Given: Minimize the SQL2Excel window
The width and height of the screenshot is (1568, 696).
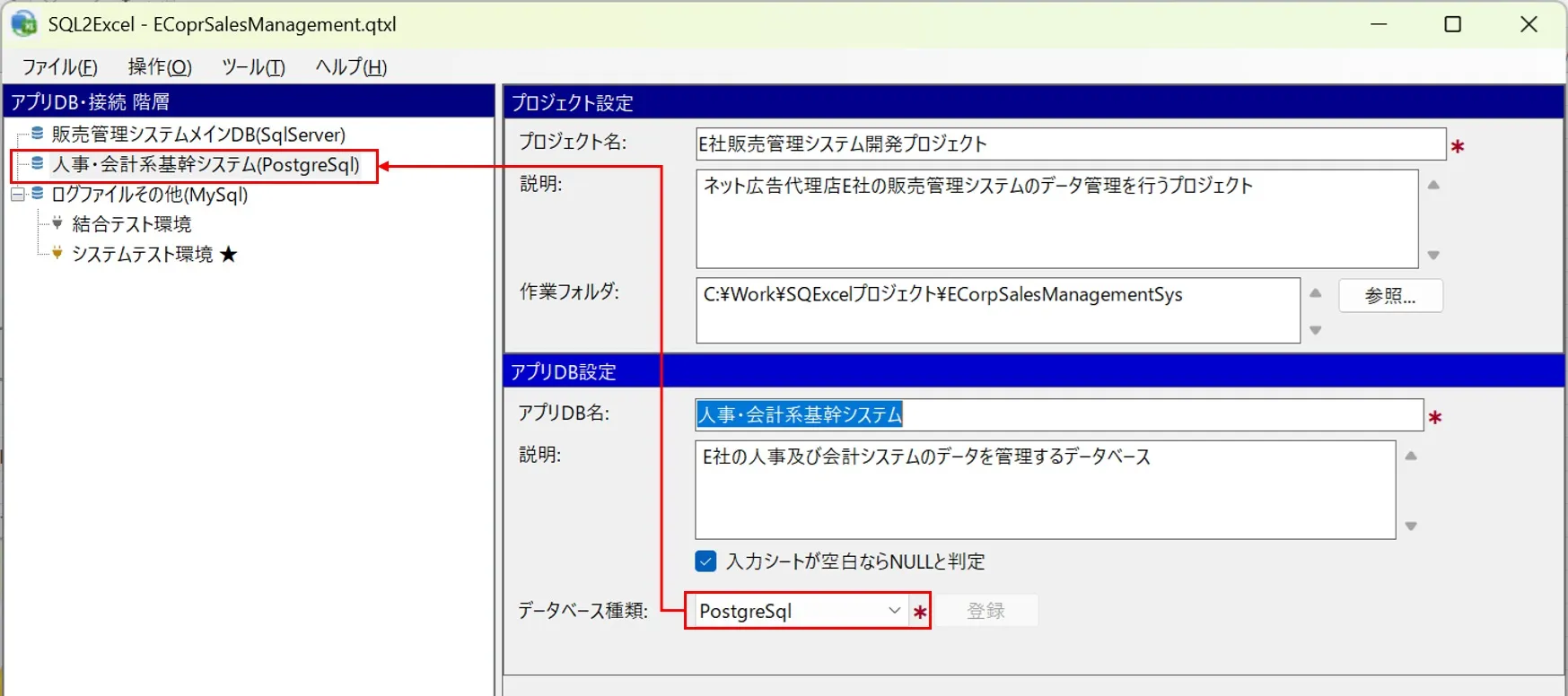Looking at the screenshot, I should pyautogui.click(x=1380, y=24).
